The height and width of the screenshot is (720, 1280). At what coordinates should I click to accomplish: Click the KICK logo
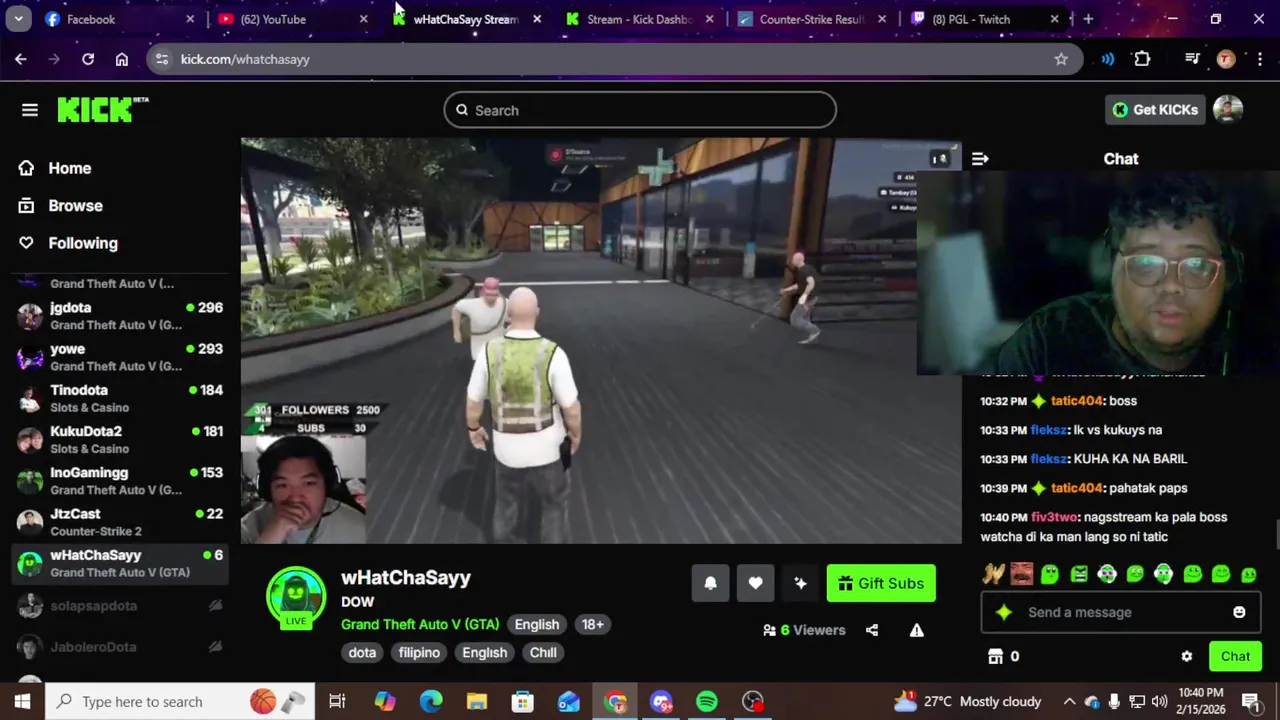(x=102, y=109)
